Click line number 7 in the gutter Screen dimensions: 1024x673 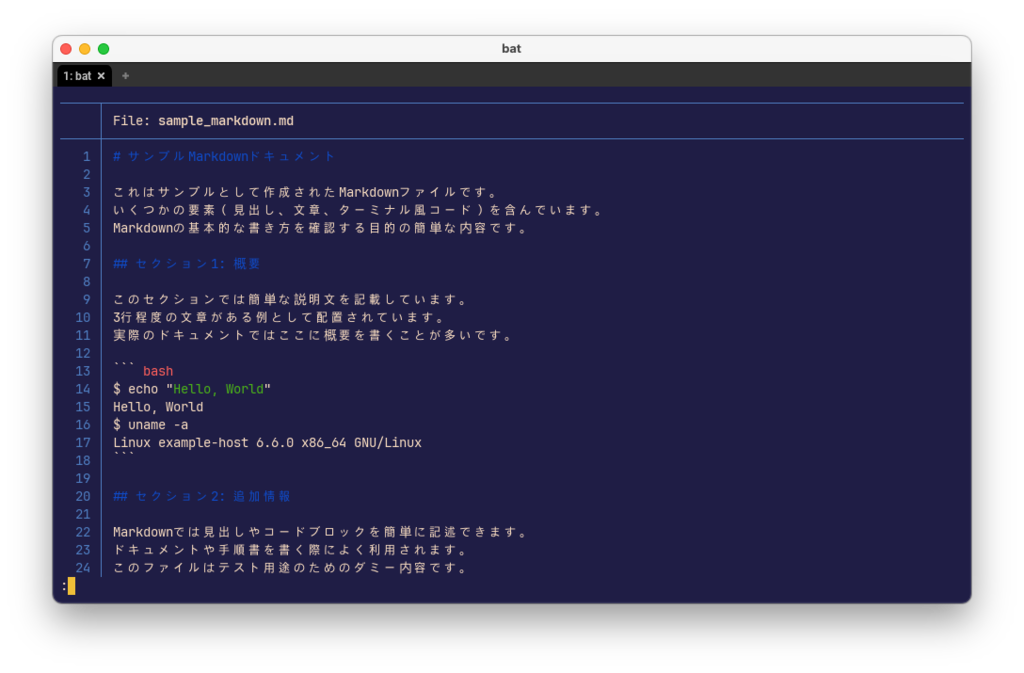click(x=86, y=264)
